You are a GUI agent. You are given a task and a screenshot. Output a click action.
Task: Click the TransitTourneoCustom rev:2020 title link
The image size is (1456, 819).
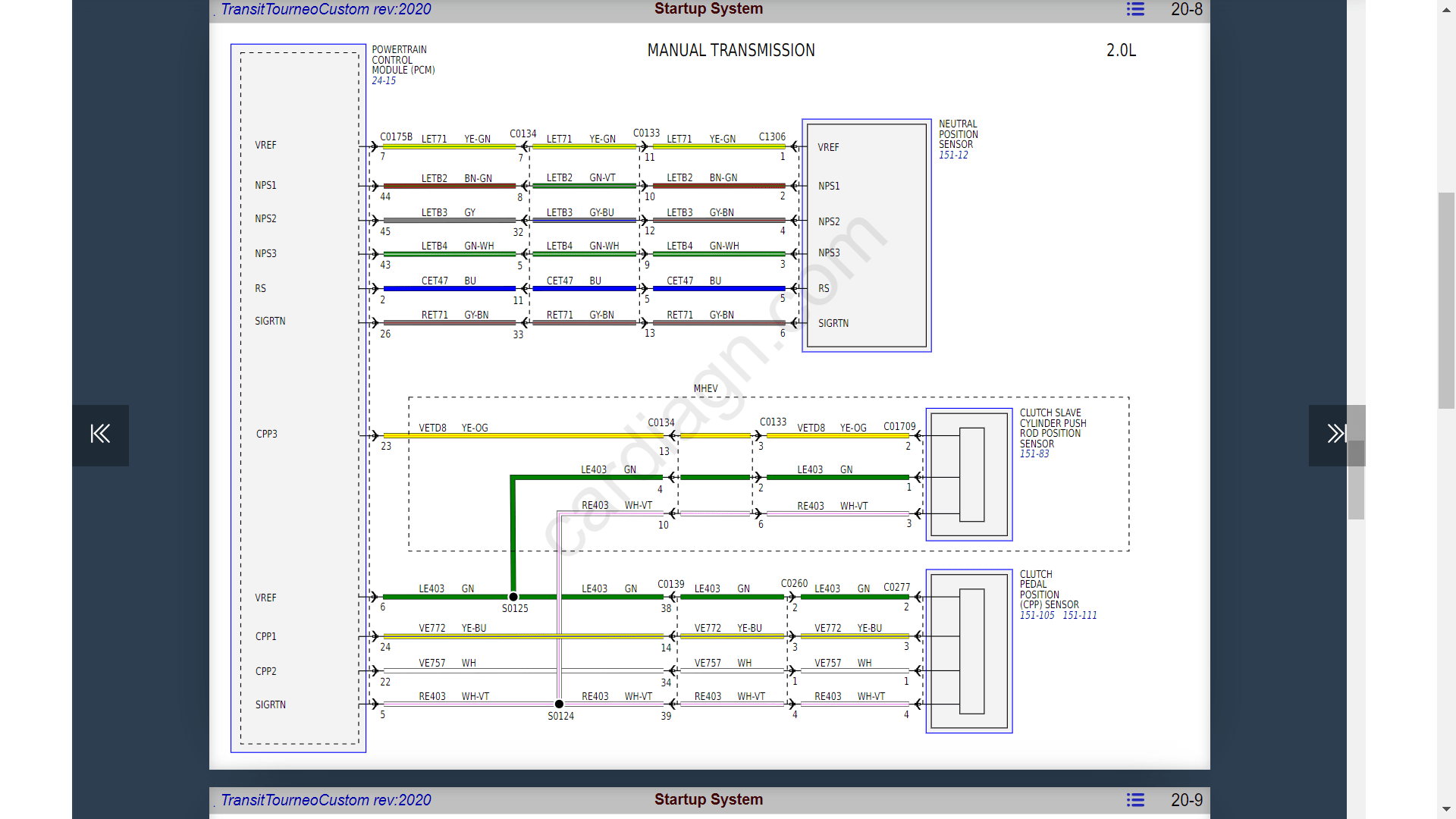[325, 9]
